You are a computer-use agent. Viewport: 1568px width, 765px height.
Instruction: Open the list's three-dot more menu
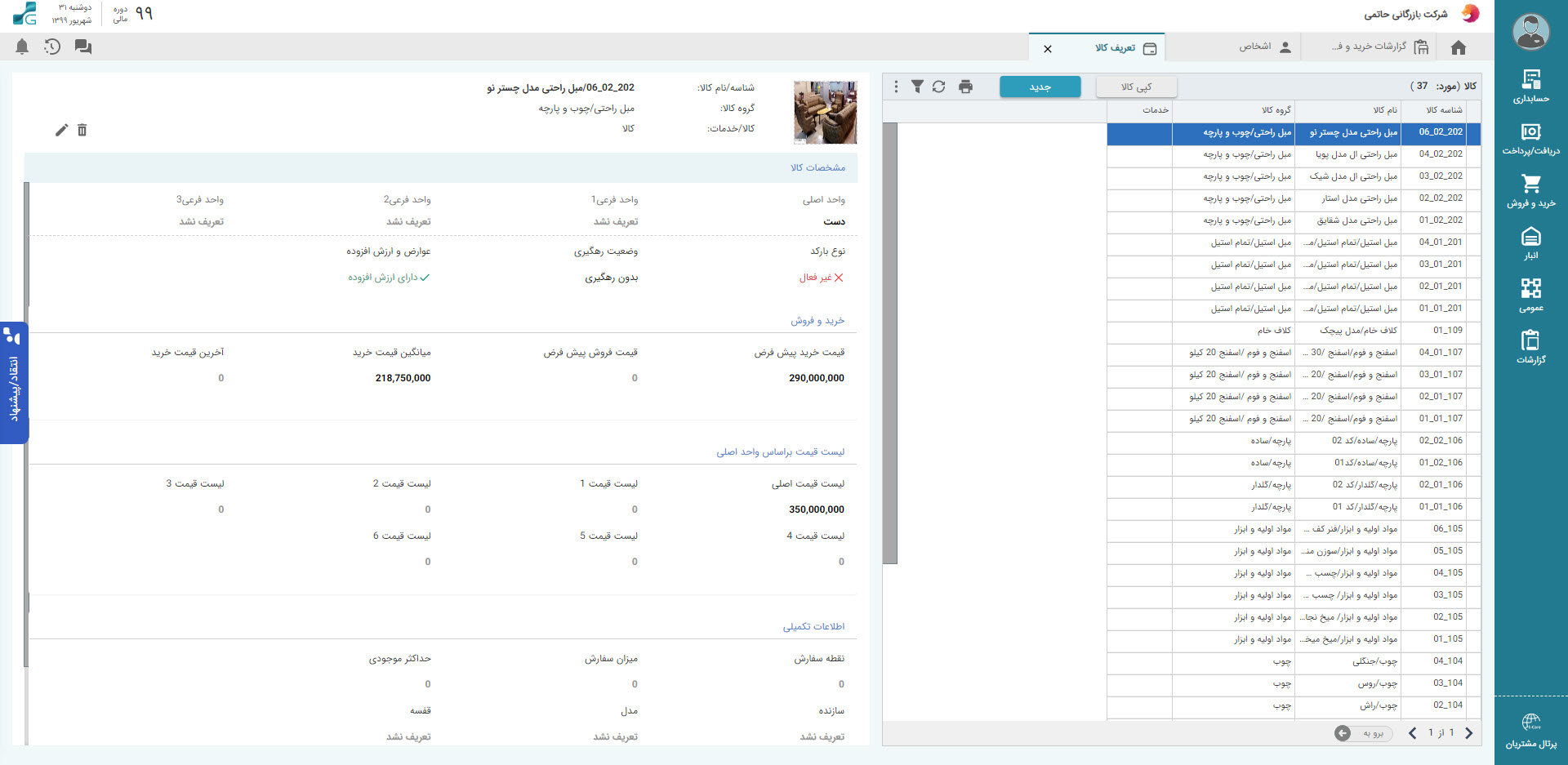tap(896, 87)
